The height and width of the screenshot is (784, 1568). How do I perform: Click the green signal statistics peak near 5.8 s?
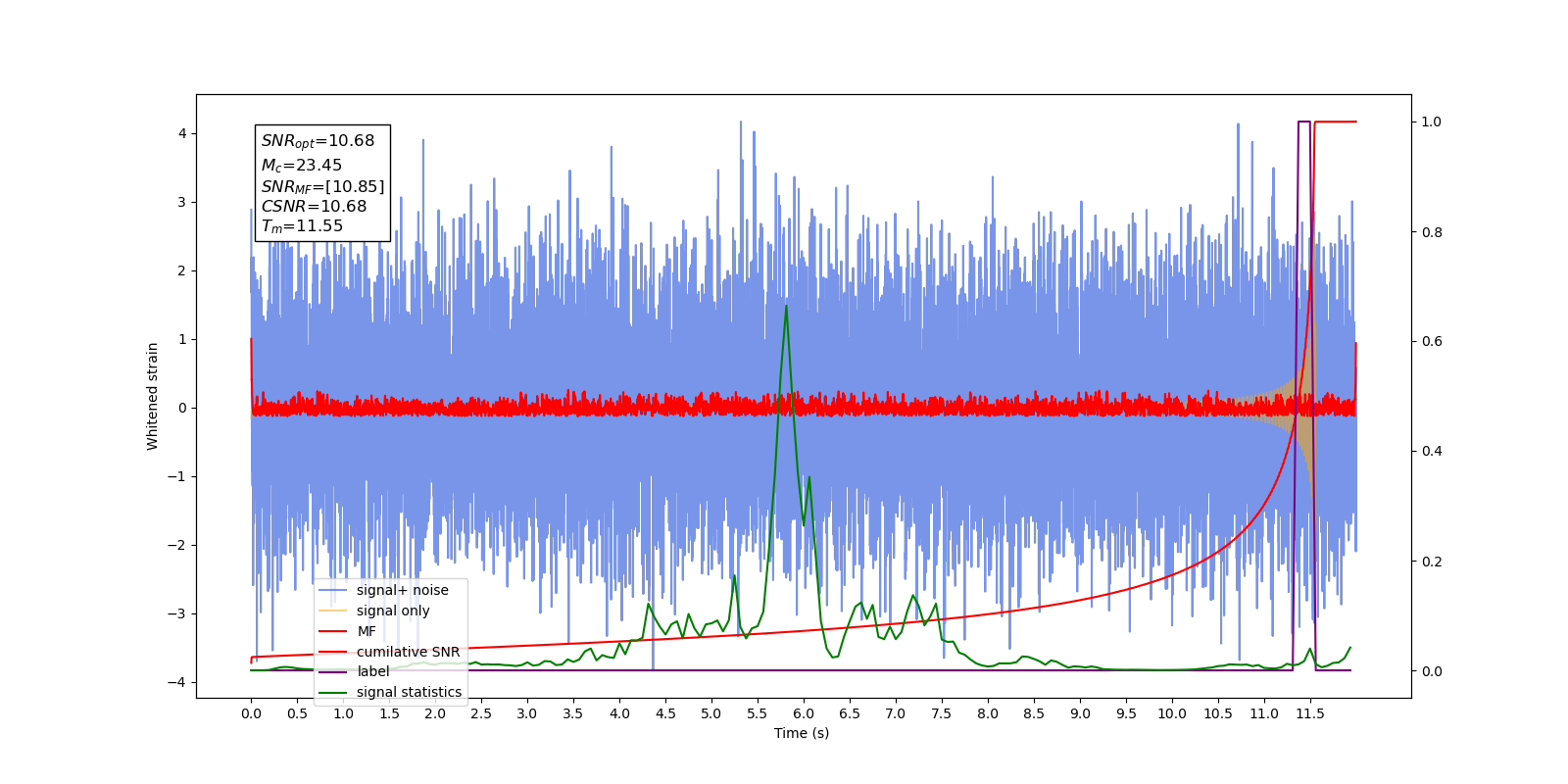tap(786, 306)
